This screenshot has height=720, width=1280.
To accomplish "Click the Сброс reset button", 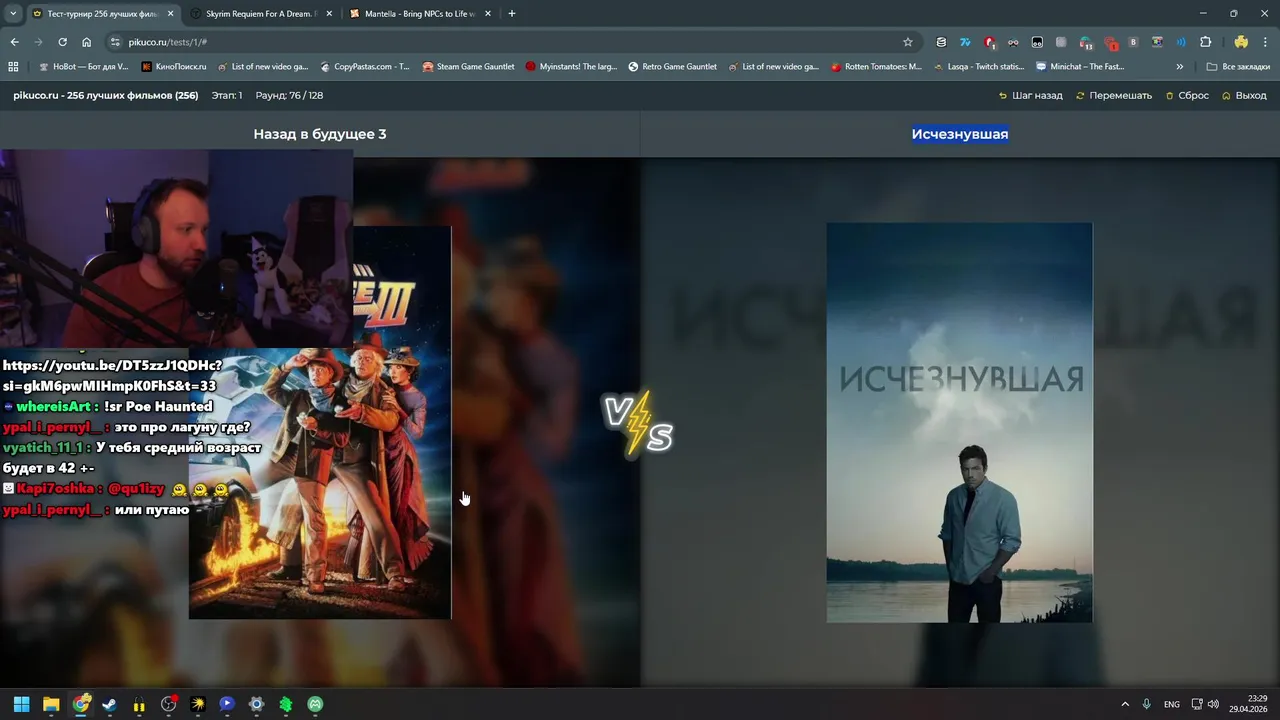I will (1186, 95).
